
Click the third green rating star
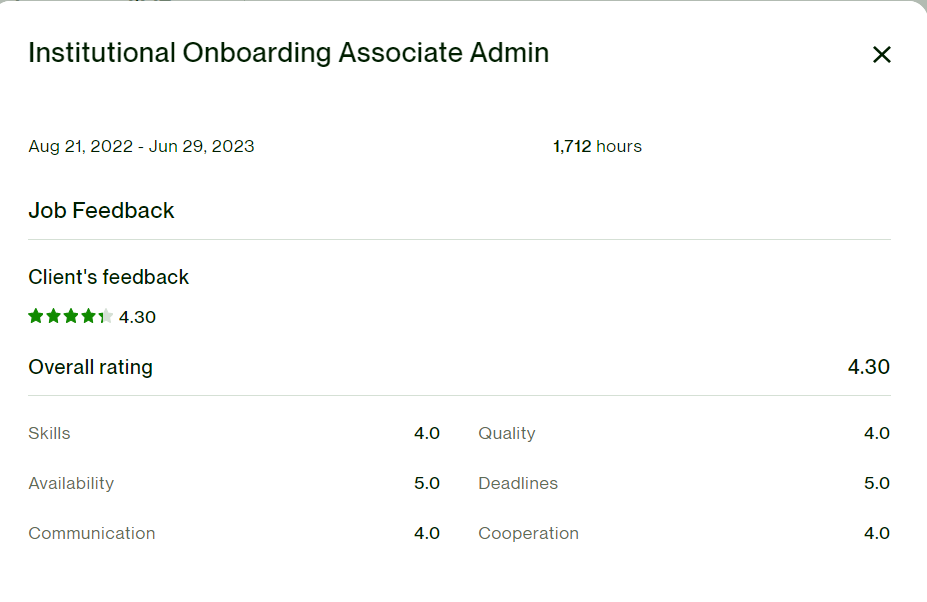71,317
